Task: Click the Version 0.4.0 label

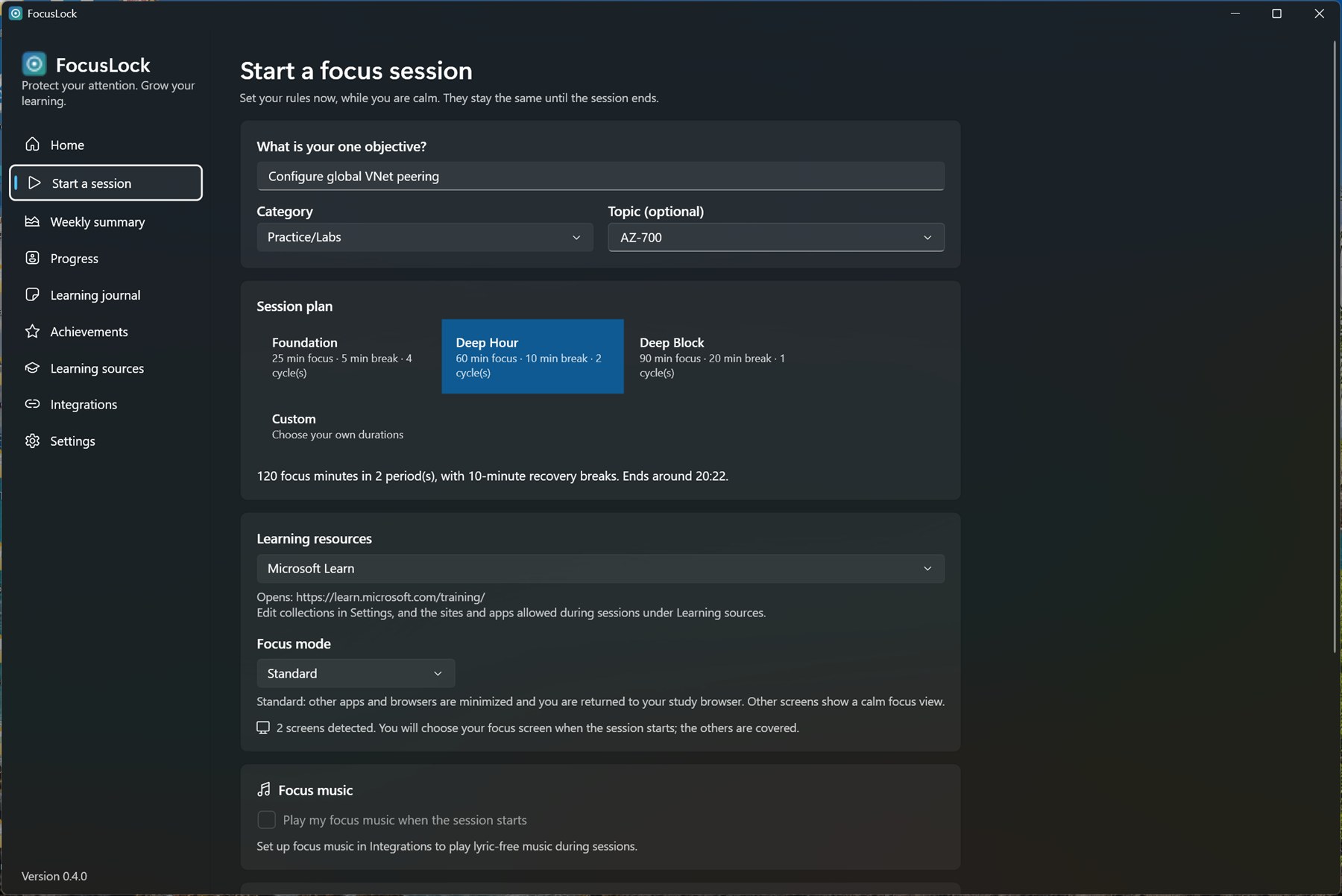Action: [54, 876]
